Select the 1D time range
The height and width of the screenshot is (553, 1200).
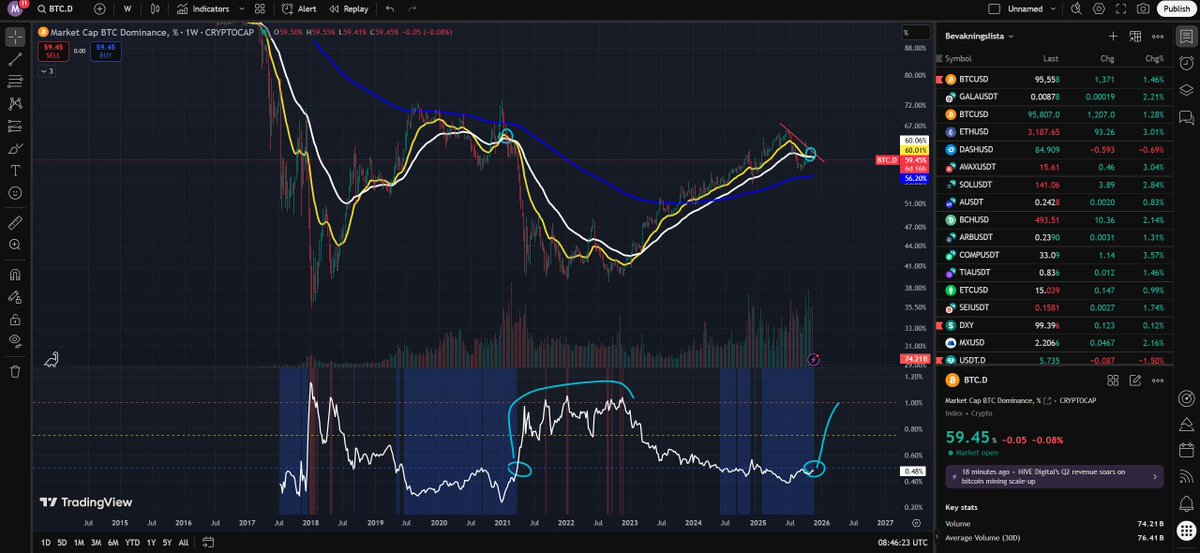(46, 543)
